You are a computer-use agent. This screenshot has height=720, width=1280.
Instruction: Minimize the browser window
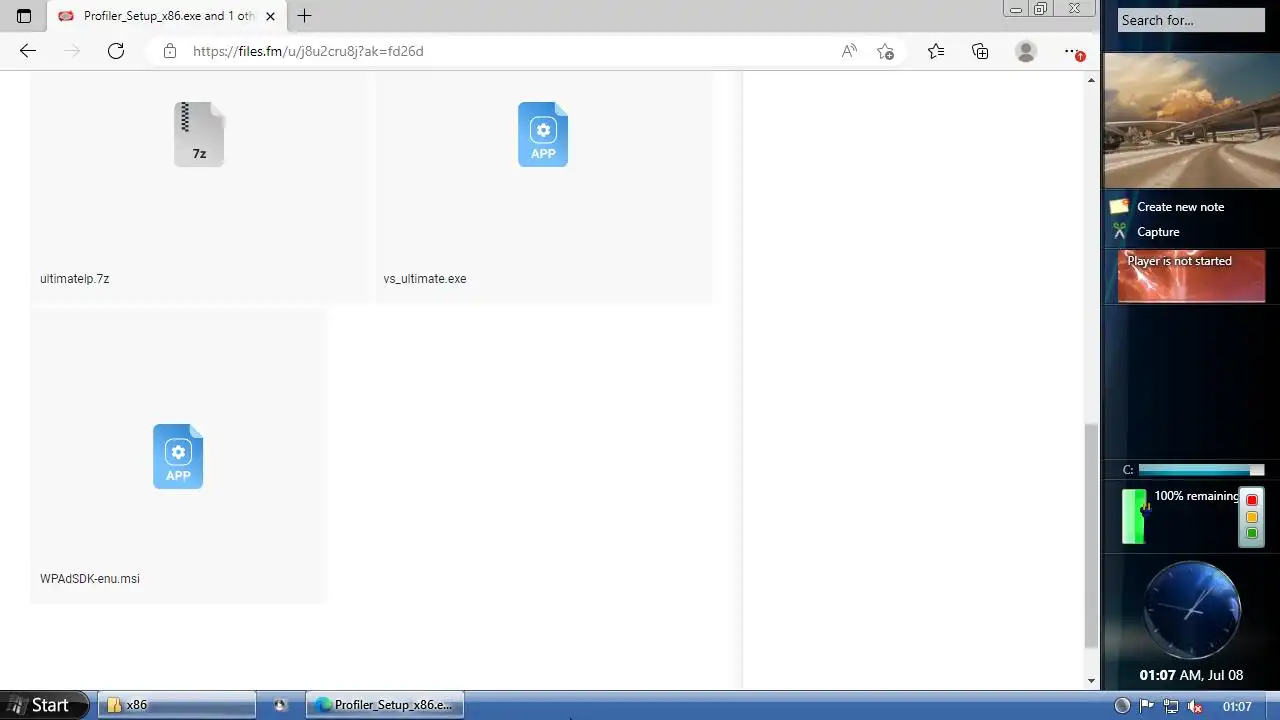[1016, 8]
